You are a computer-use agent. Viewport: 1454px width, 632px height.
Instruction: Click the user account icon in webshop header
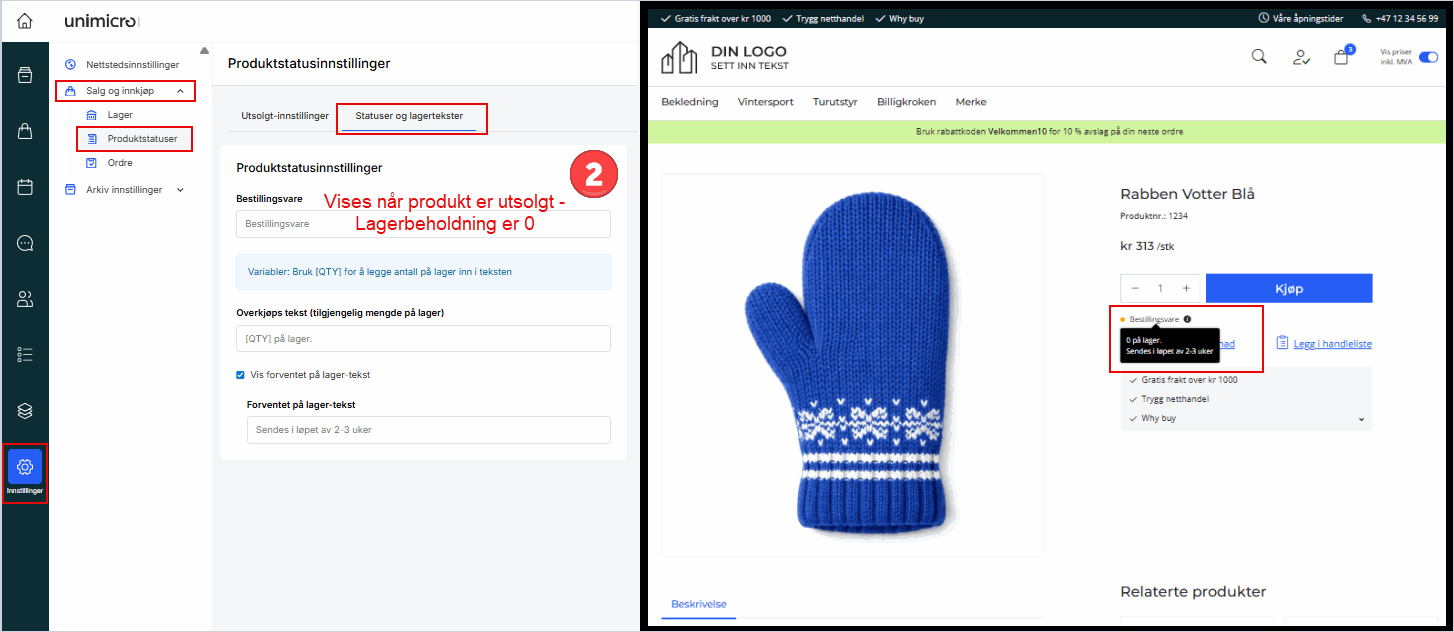1301,57
